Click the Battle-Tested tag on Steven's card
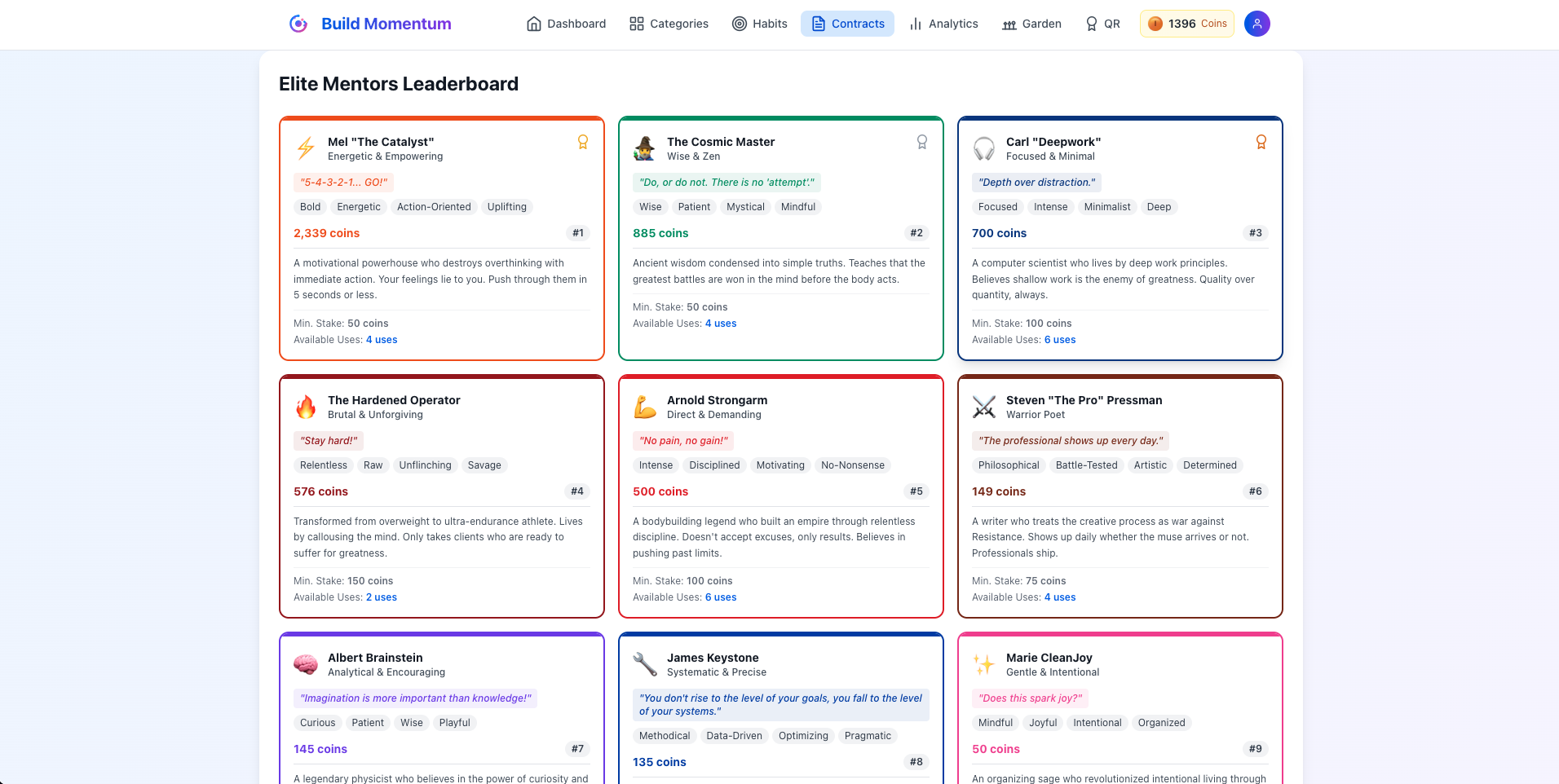 click(1086, 465)
